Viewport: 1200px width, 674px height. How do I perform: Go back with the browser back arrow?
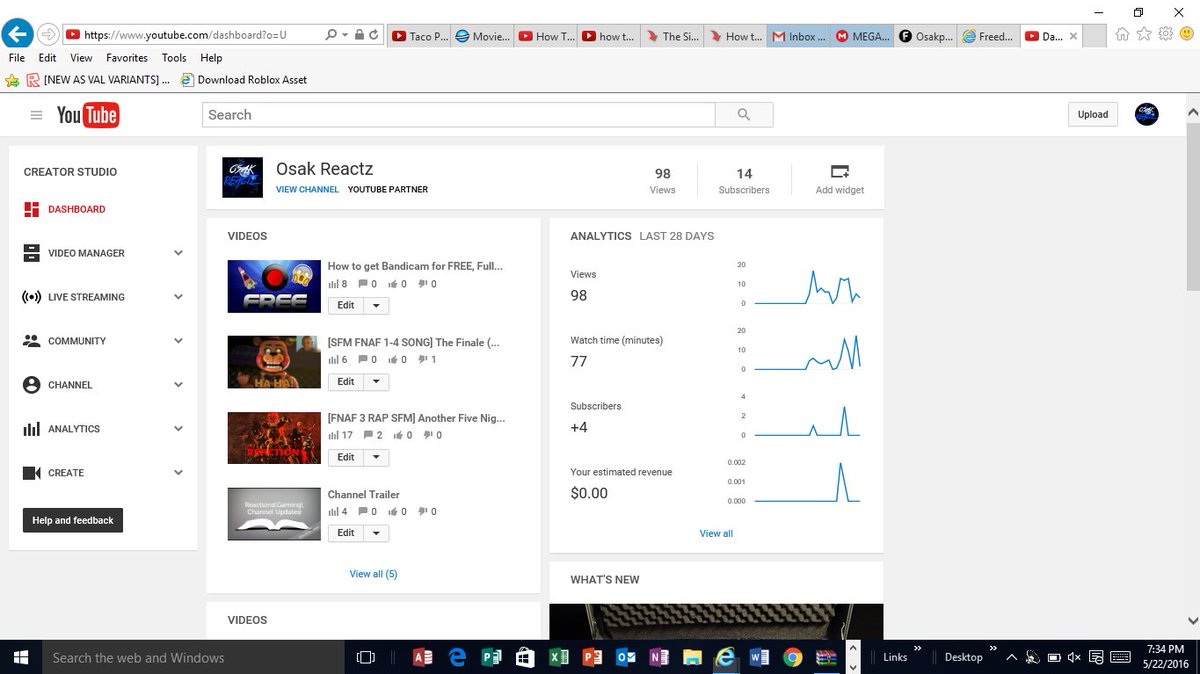coord(16,34)
